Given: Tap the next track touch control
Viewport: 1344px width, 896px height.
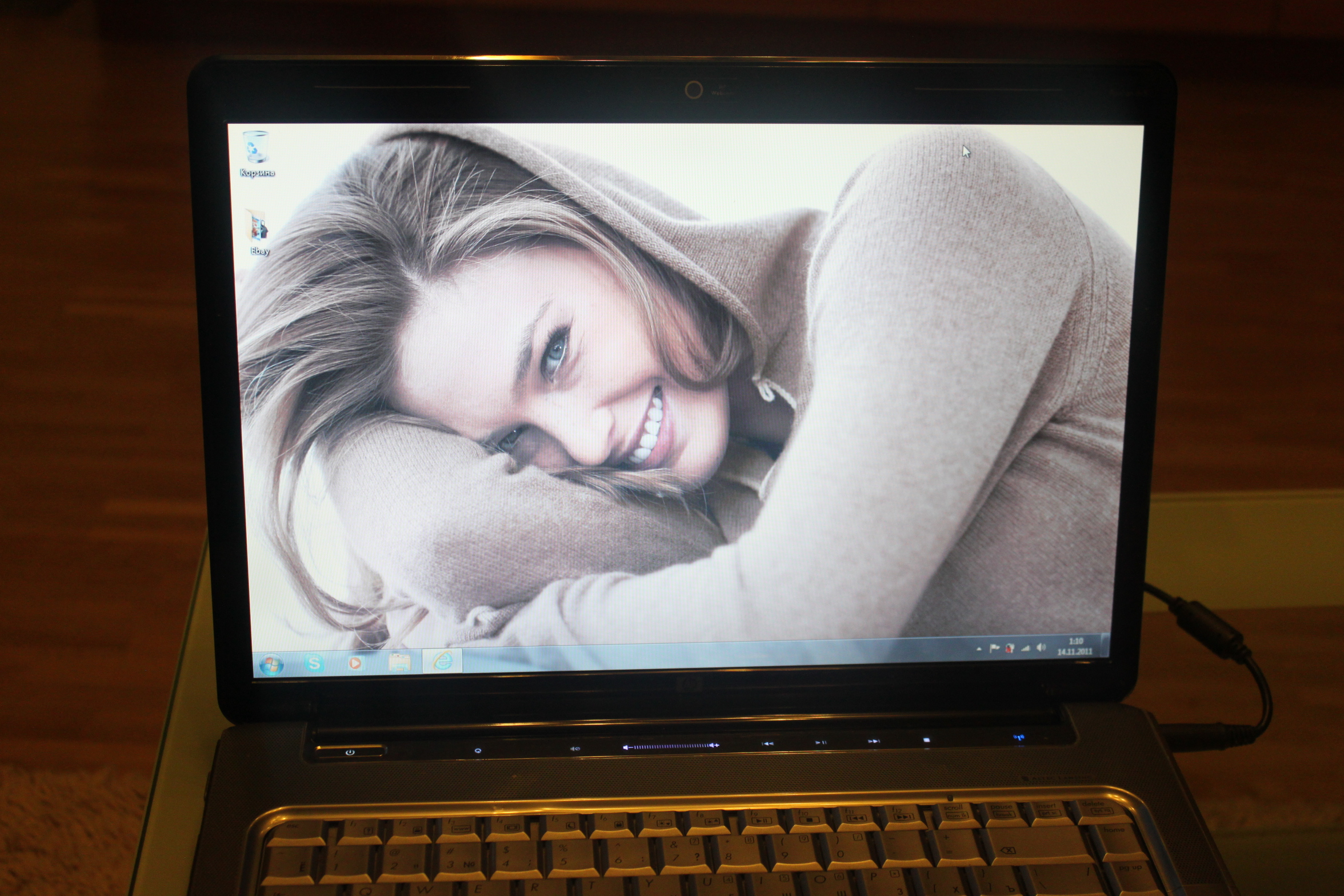Looking at the screenshot, I should [874, 741].
